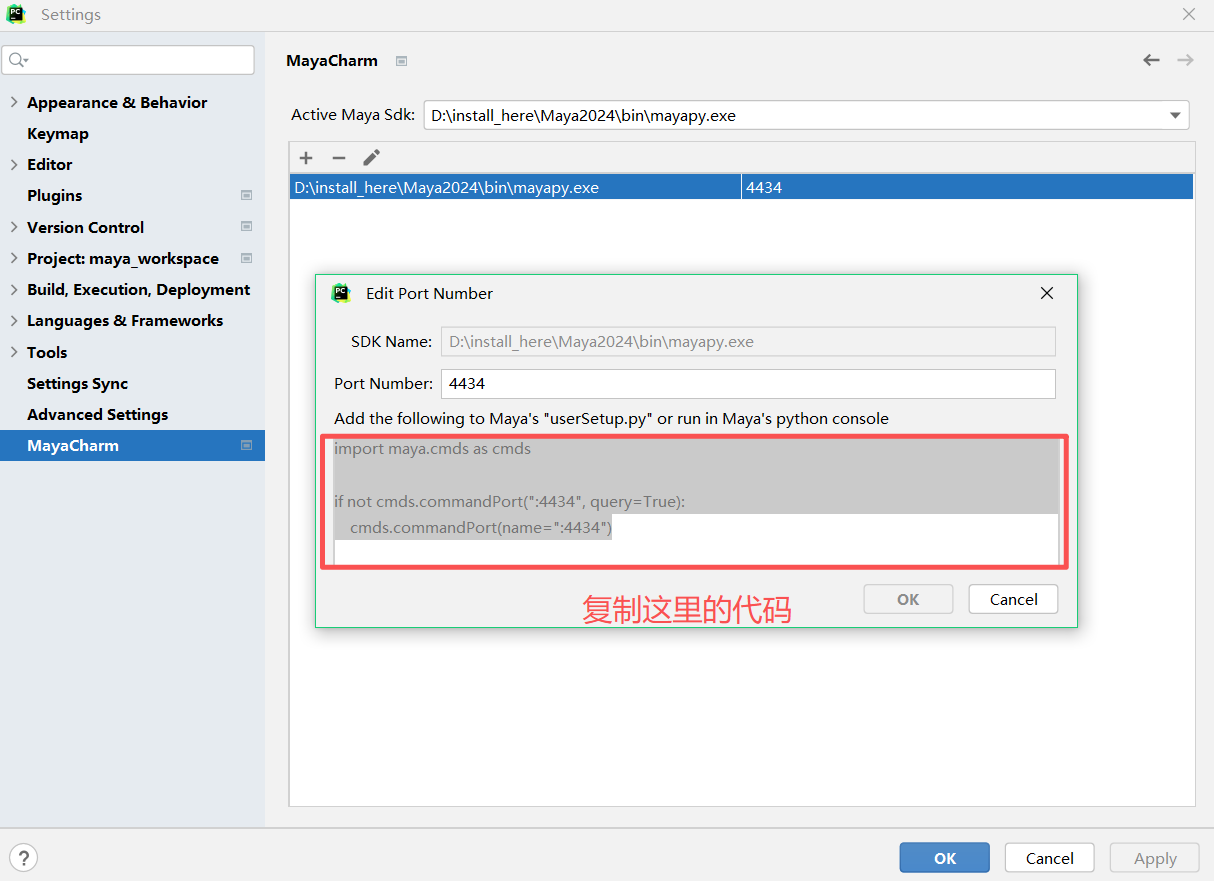Click the project-level icon beside Project: maya_workspace
The width and height of the screenshot is (1214, 881).
[246, 258]
